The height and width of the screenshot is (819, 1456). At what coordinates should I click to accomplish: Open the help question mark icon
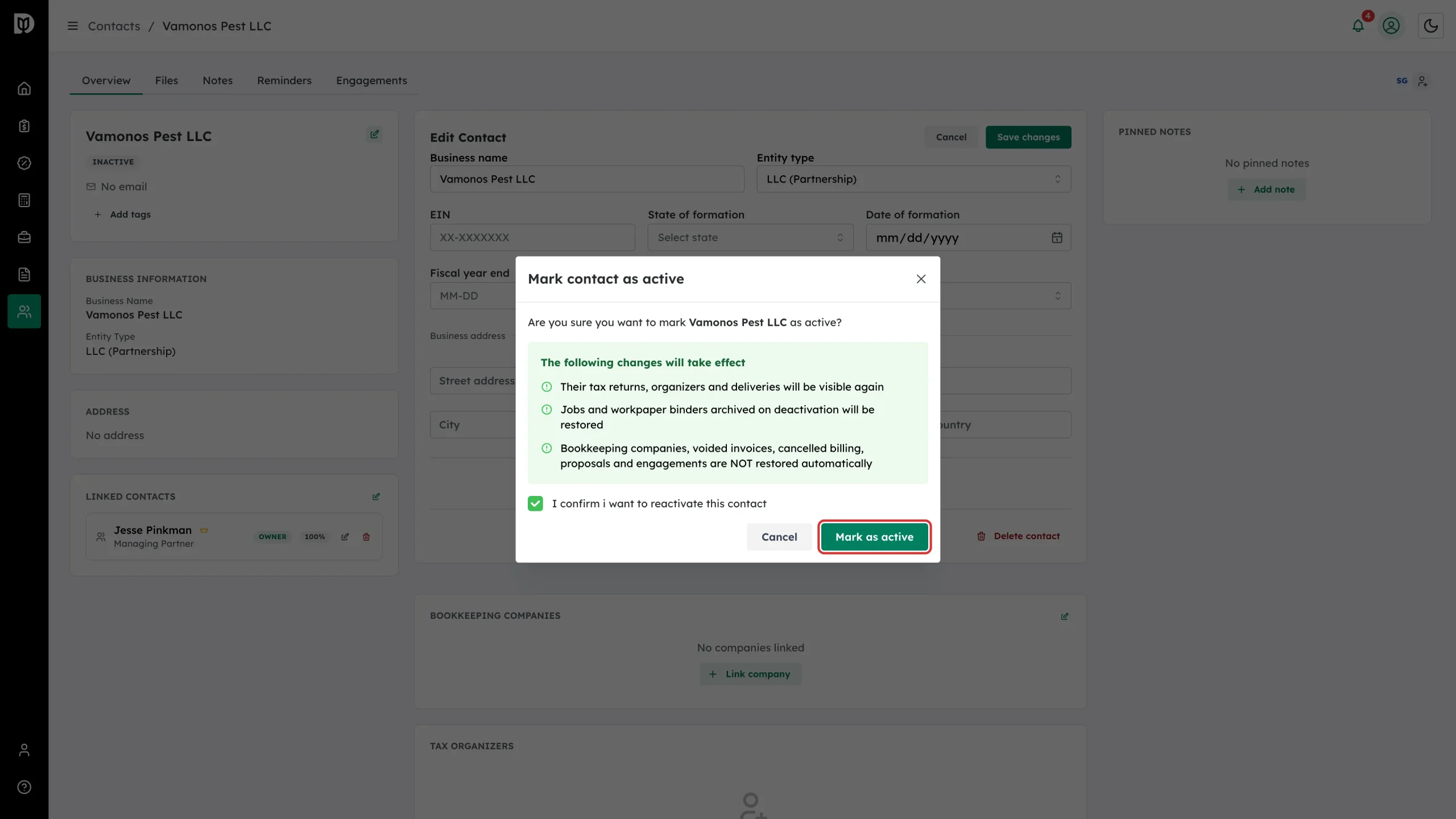(24, 787)
